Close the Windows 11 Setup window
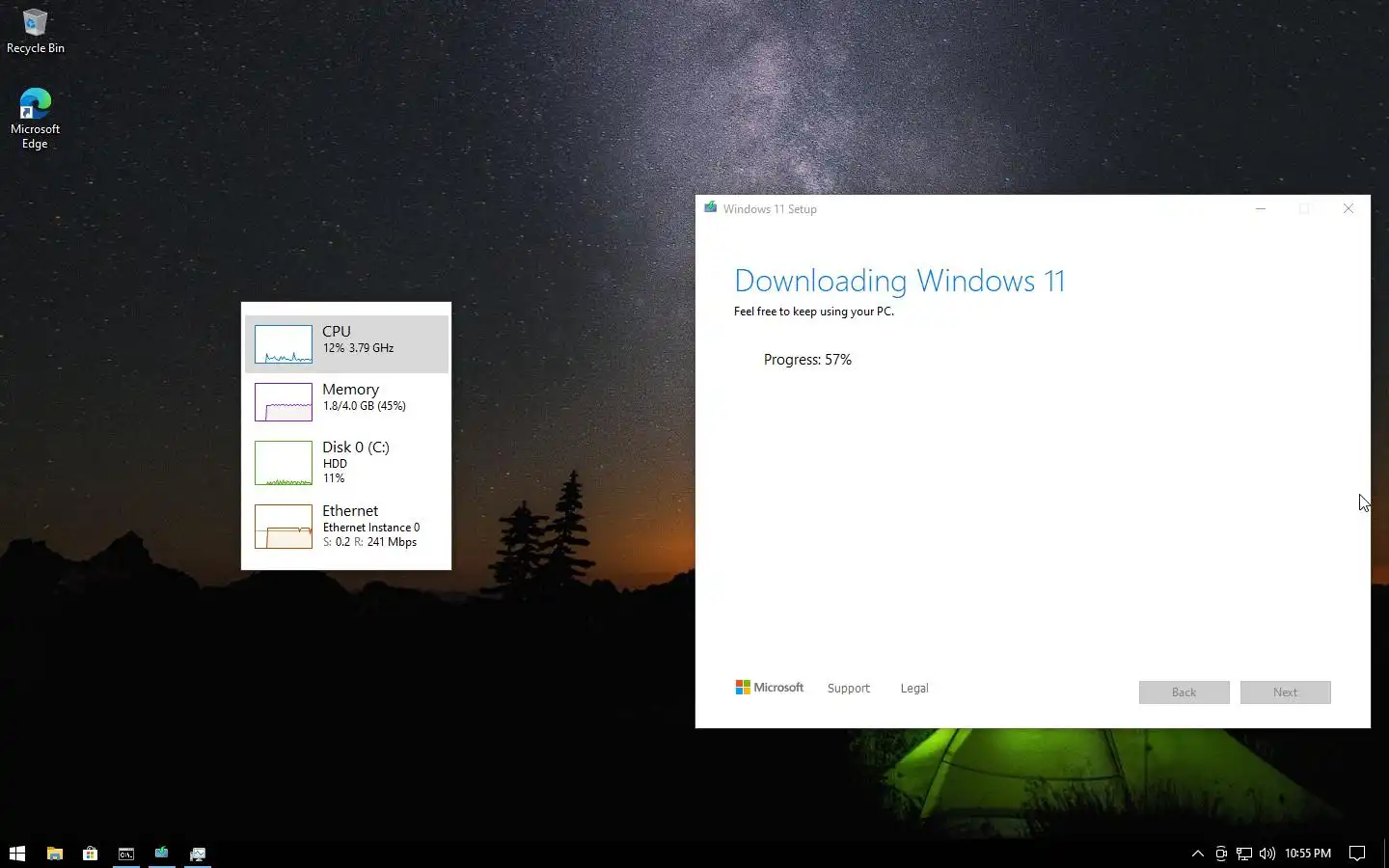The image size is (1389, 868). tap(1348, 208)
